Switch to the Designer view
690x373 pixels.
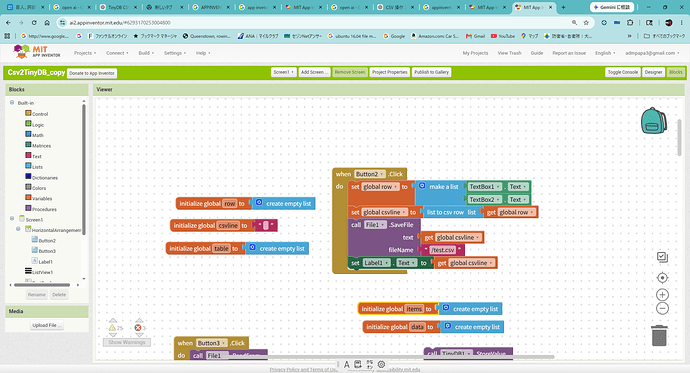[653, 72]
